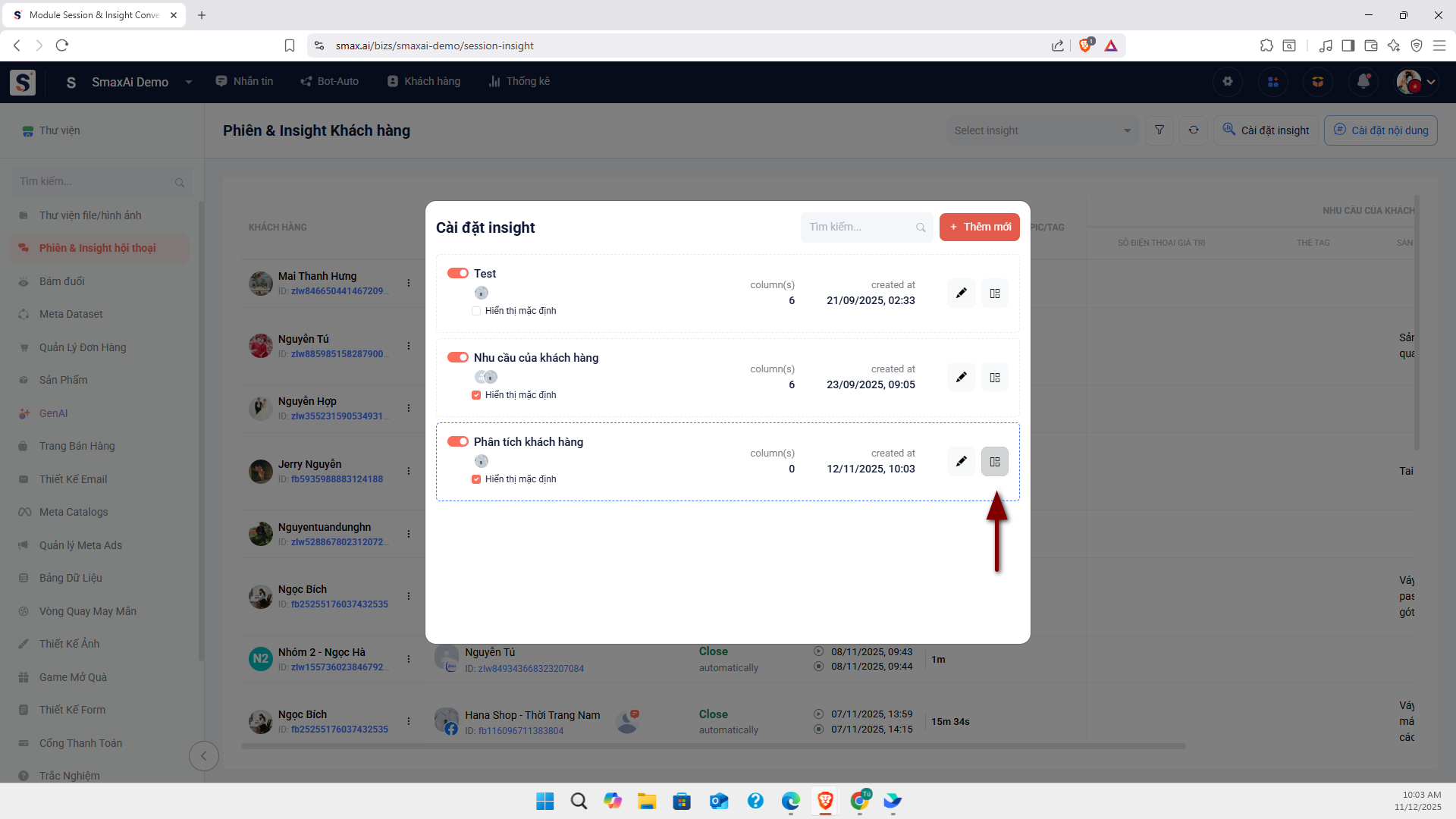Screen dimensions: 1456x819
Task: Expand the user avatar menu chevron
Action: [x=1431, y=82]
